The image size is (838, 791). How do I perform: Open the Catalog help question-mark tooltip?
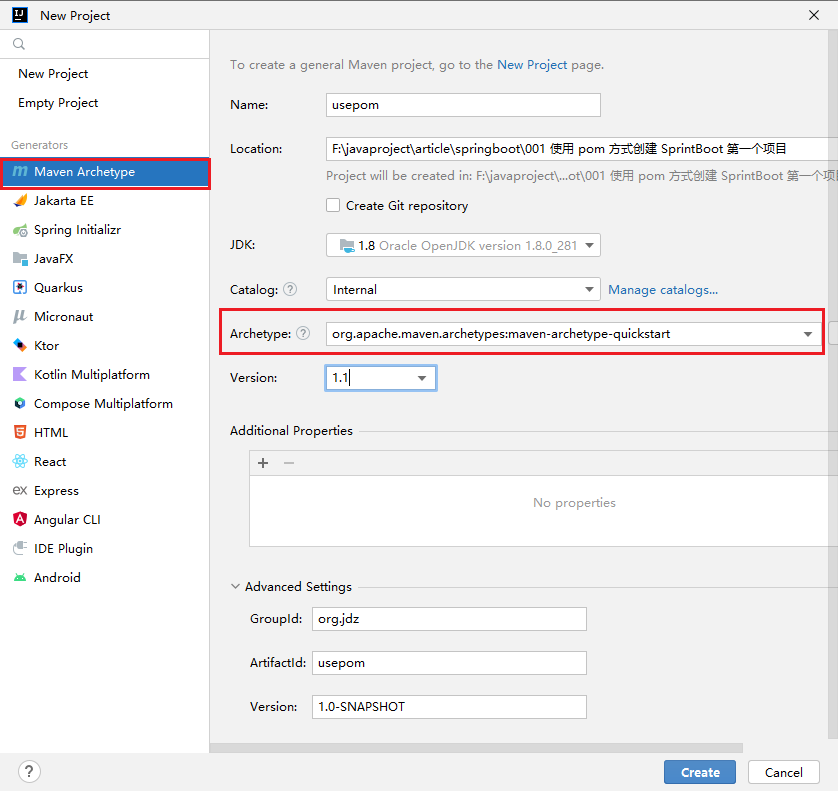290,289
